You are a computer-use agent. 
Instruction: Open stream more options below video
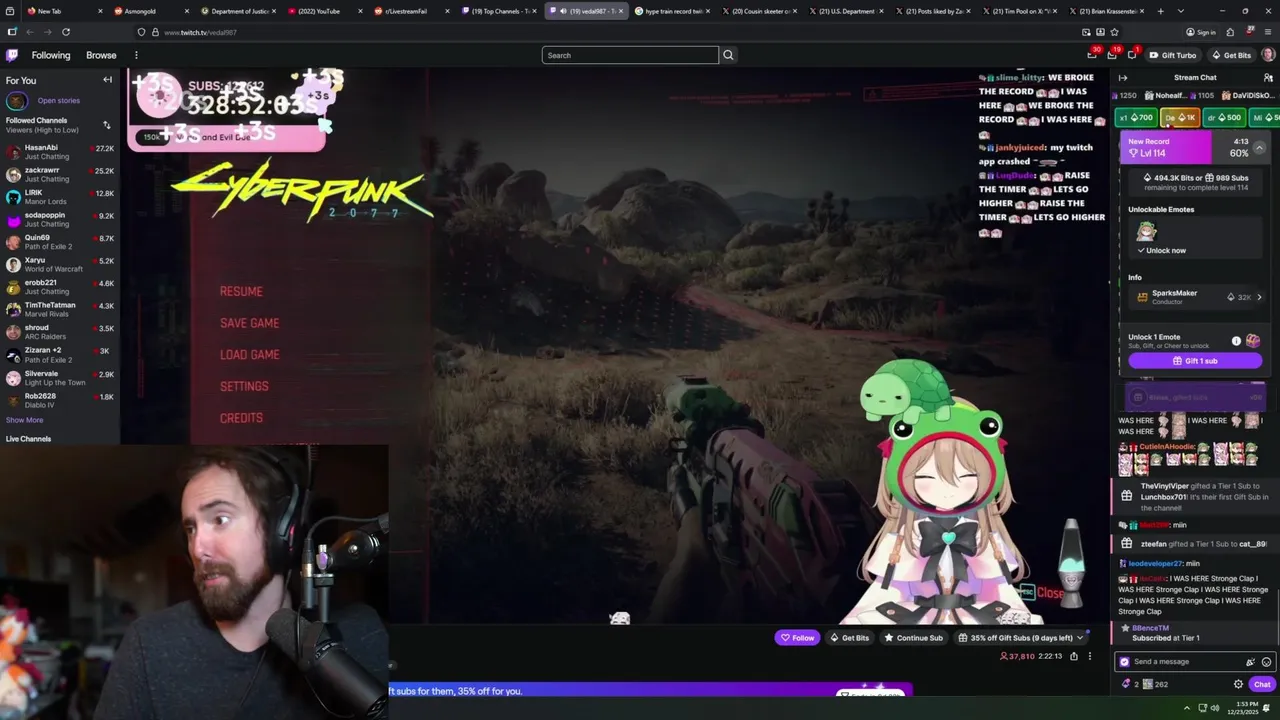point(1090,656)
